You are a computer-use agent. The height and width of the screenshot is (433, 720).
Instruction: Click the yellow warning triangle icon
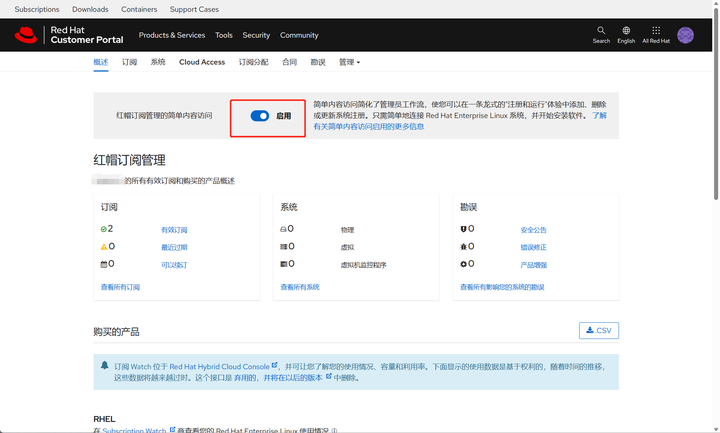point(104,247)
